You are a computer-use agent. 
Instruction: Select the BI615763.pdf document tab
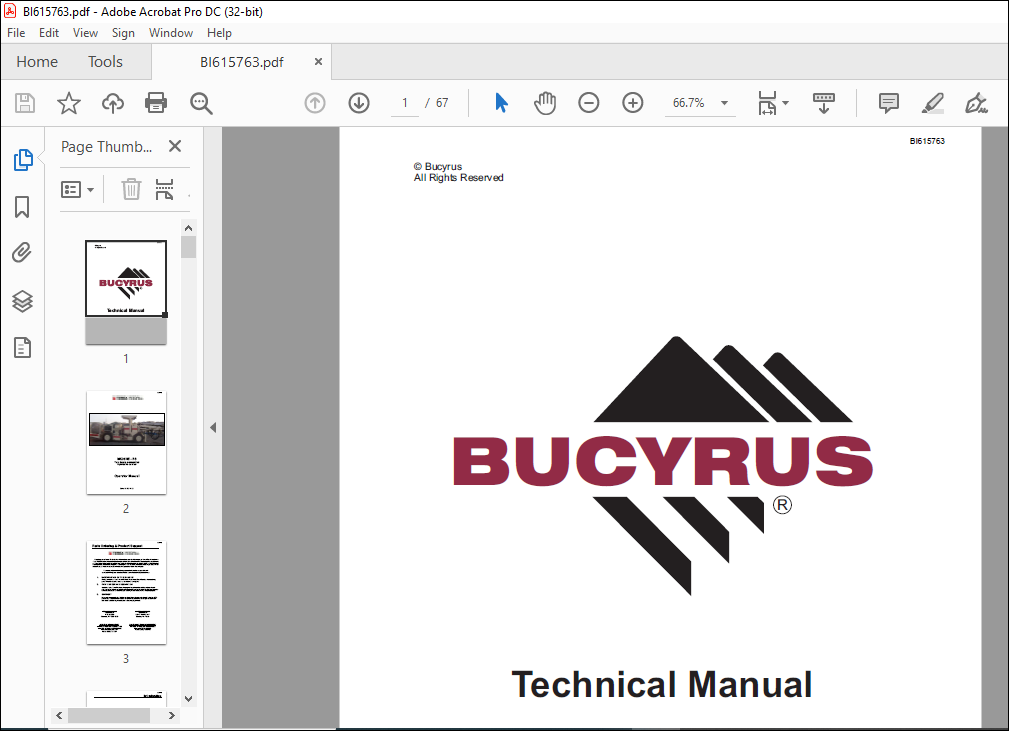point(241,62)
